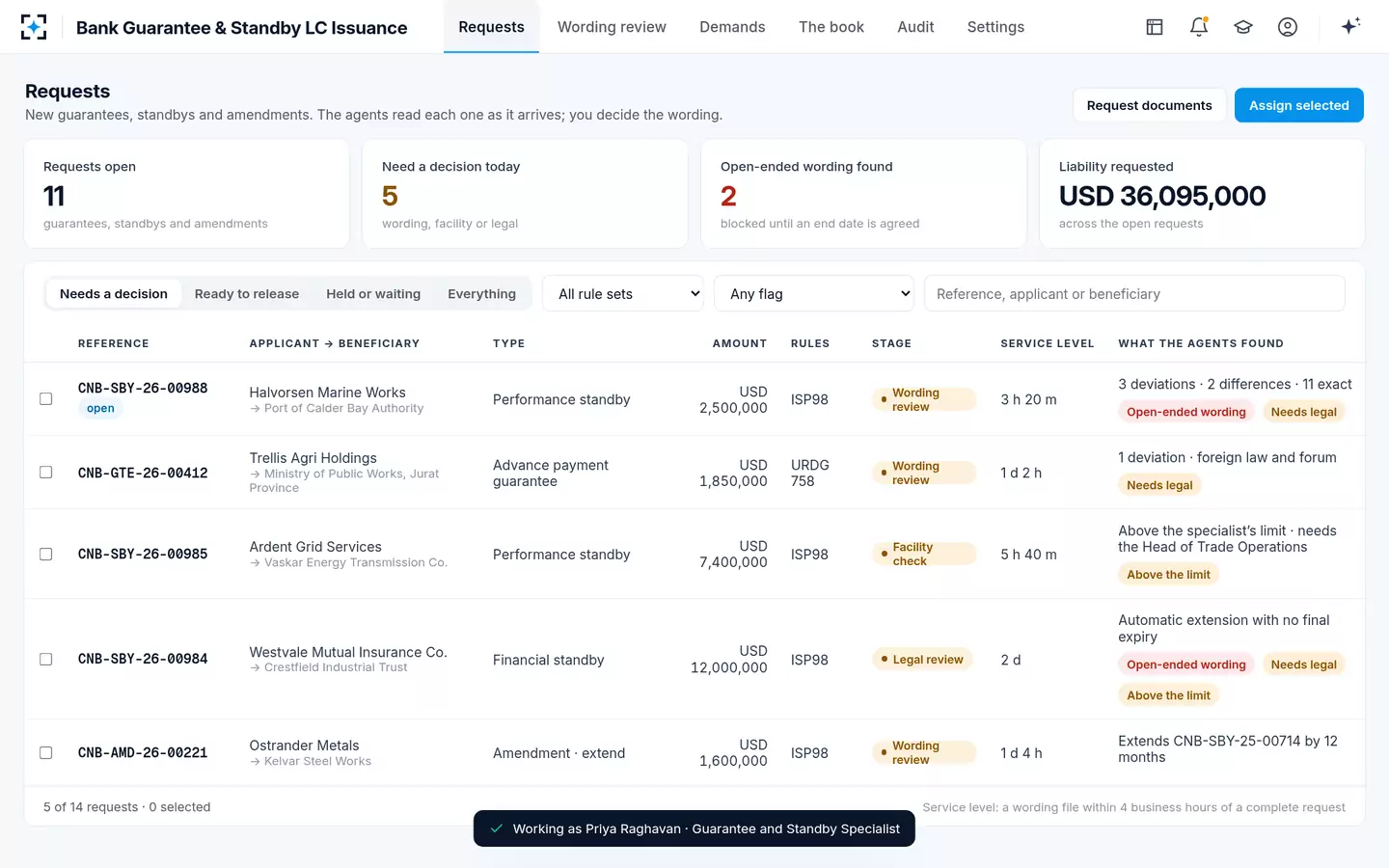Click the Need a decision today card
This screenshot has width=1389, height=868.
click(x=525, y=194)
